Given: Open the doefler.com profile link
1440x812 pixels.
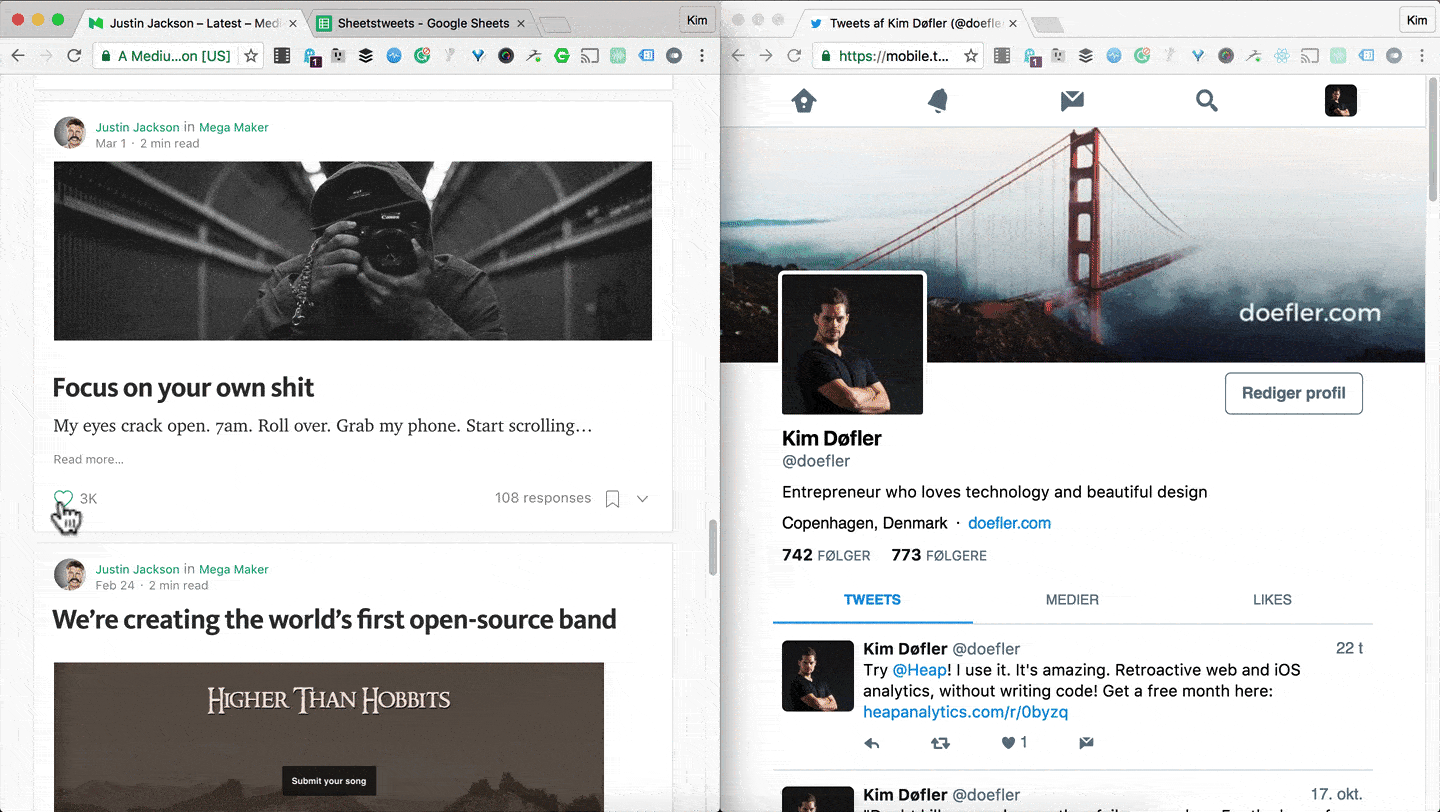Looking at the screenshot, I should (1009, 523).
